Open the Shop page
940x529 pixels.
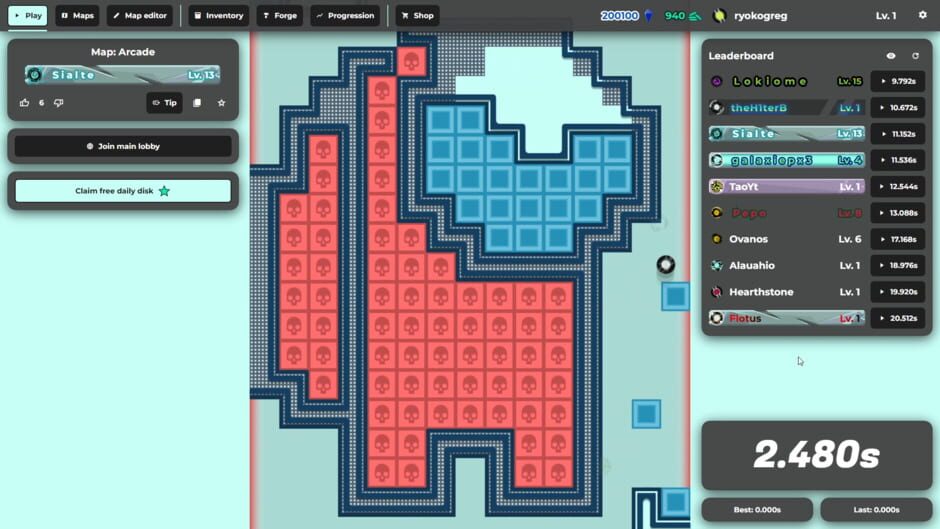tap(417, 16)
